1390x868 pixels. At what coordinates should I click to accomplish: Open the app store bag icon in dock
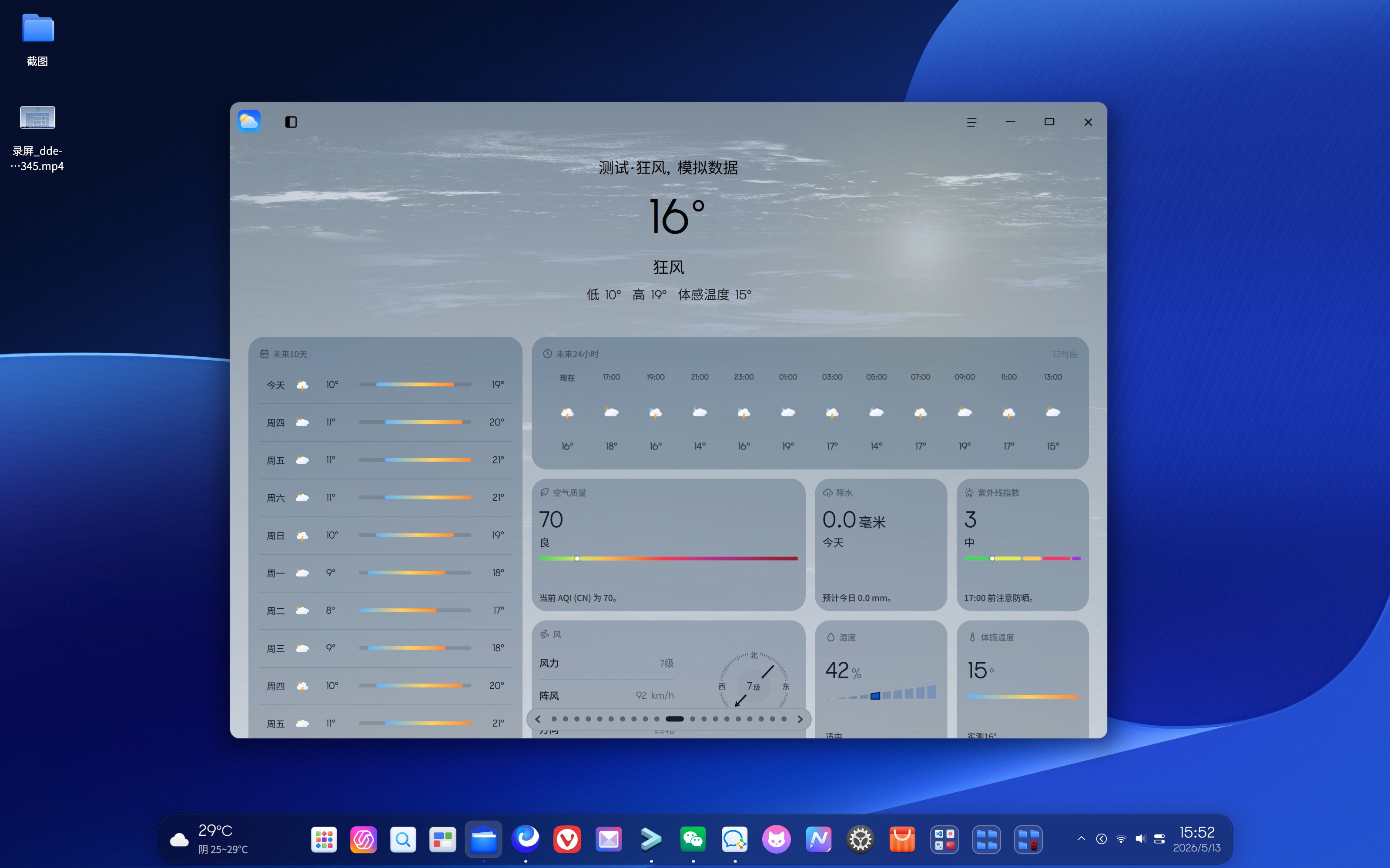click(902, 839)
